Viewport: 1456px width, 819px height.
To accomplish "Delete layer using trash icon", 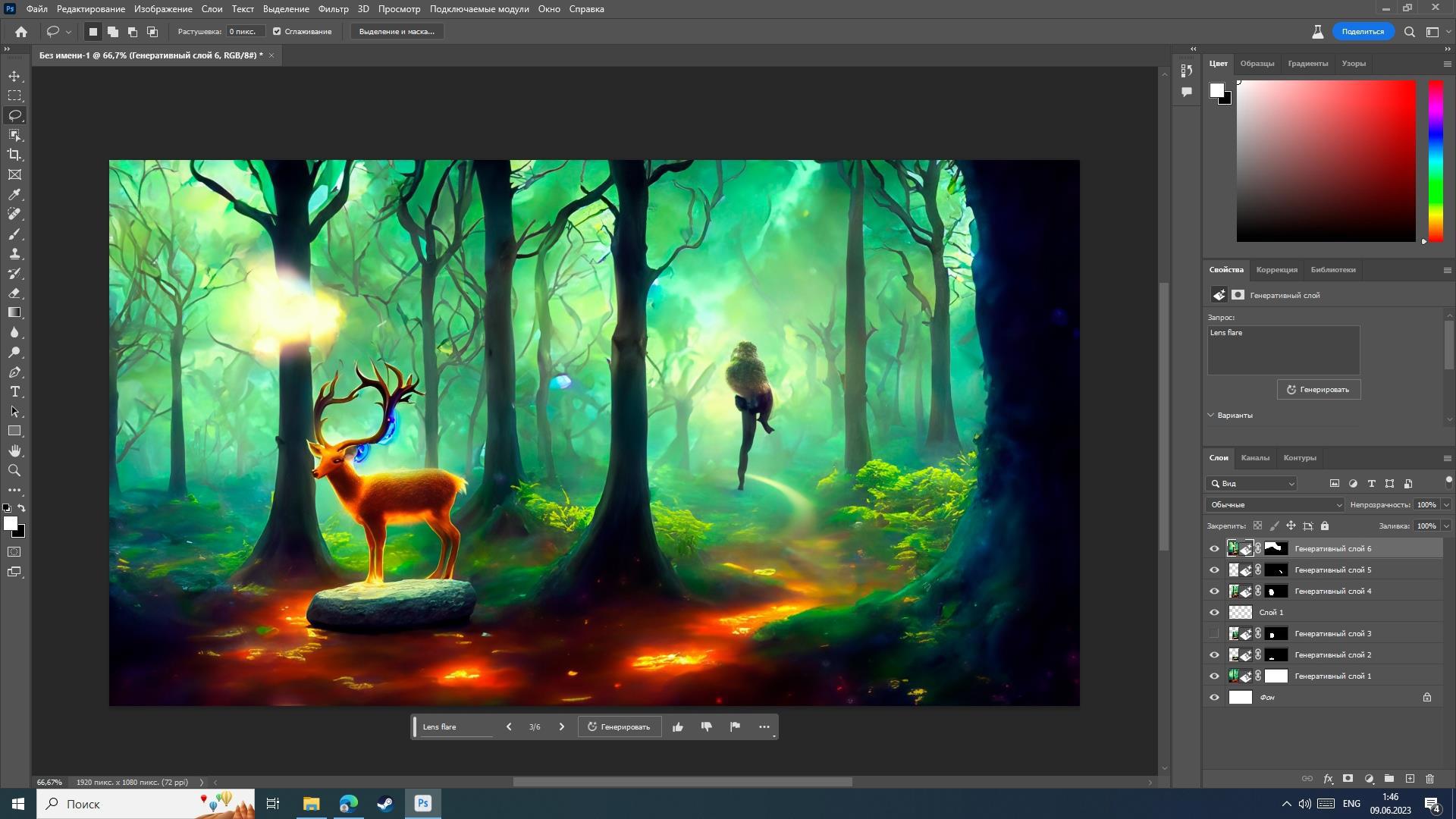I will point(1429,779).
